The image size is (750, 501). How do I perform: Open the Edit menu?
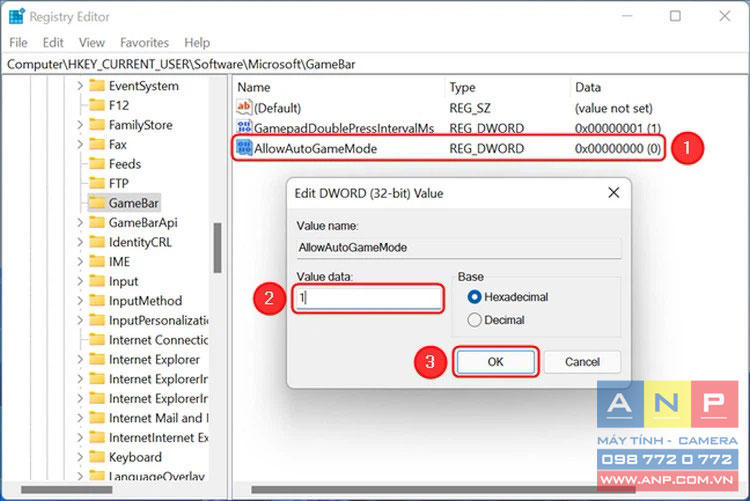pos(53,43)
